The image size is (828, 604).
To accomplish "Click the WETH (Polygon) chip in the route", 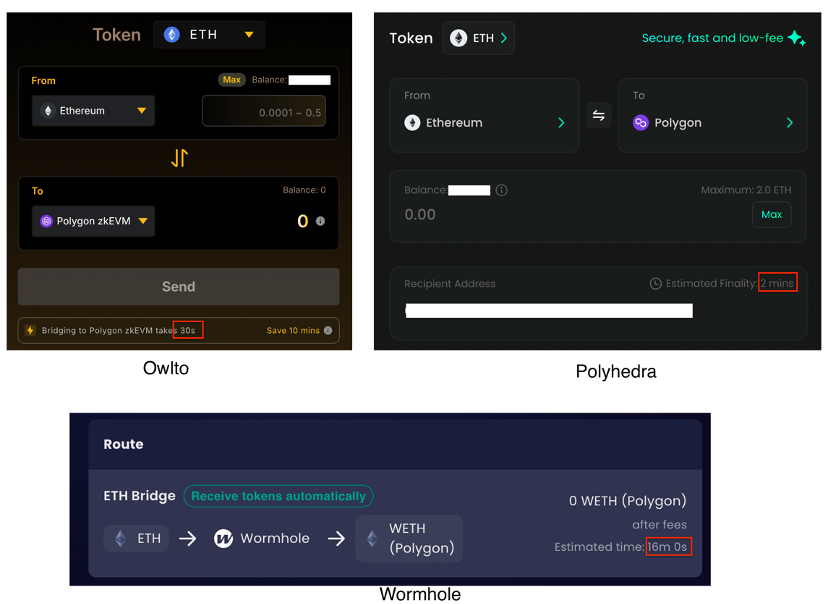I will point(408,538).
